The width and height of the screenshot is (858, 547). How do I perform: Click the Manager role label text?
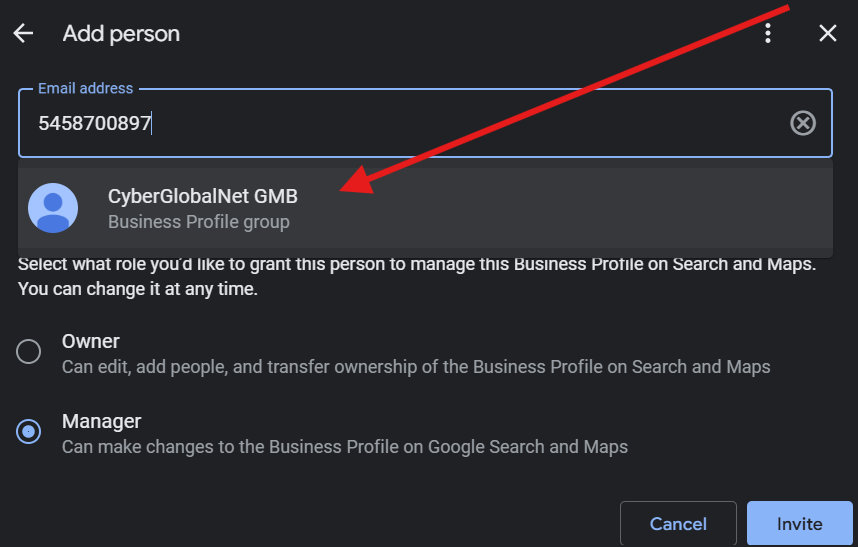click(x=101, y=421)
